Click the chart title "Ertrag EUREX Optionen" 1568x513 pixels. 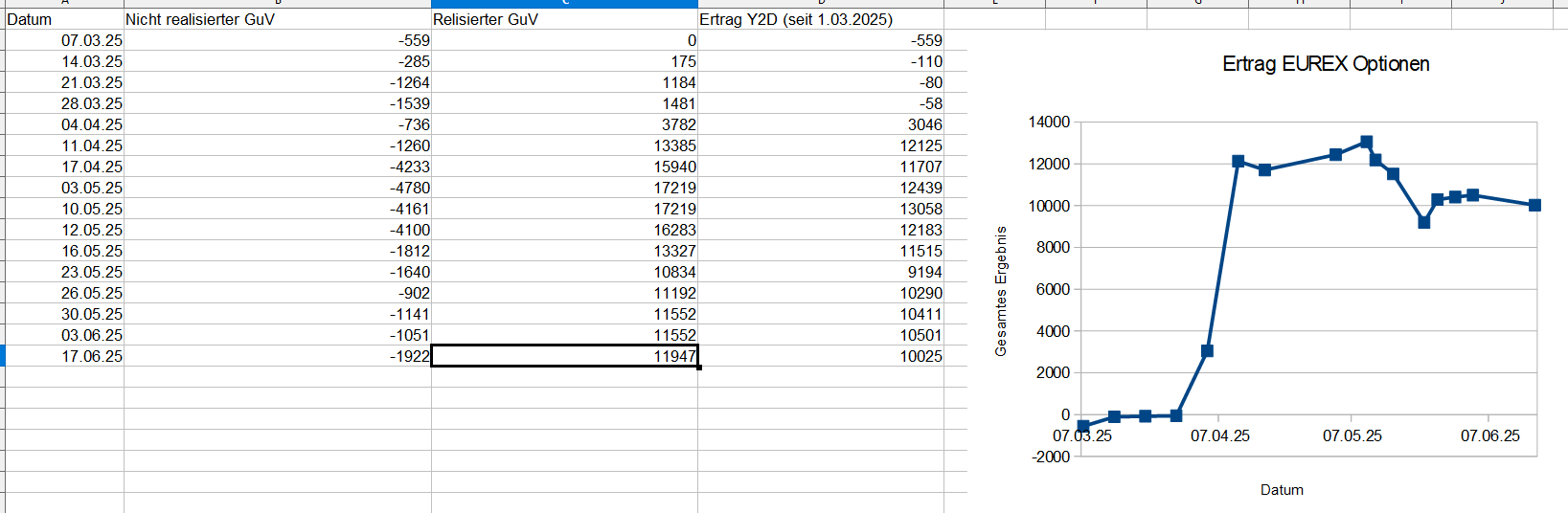1326,64
